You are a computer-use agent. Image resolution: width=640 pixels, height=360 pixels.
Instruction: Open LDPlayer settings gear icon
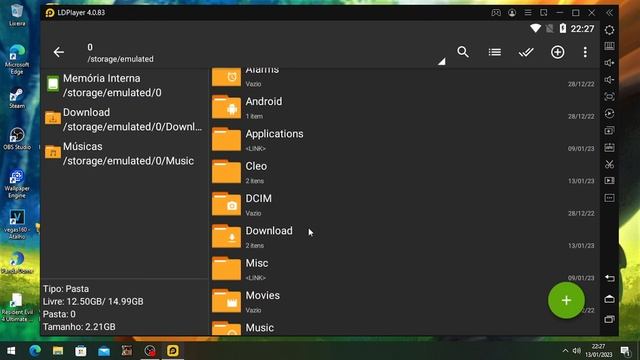(x=609, y=30)
